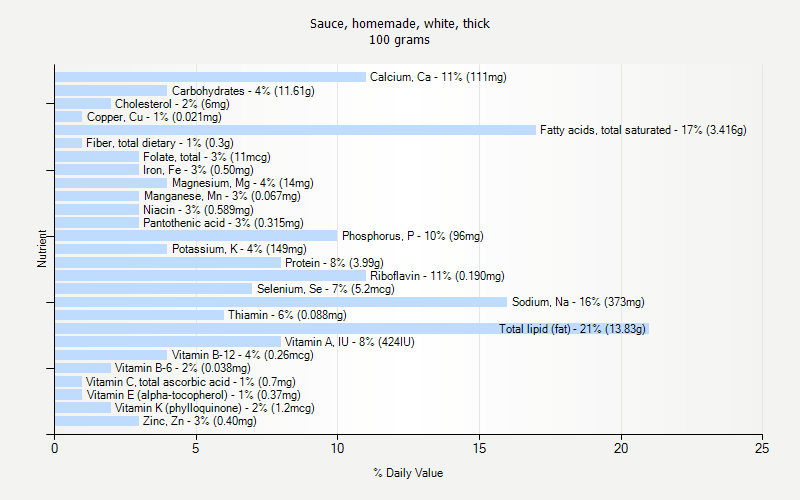Click the chart title 'Sauce, homemade, white, thick'

[400, 24]
